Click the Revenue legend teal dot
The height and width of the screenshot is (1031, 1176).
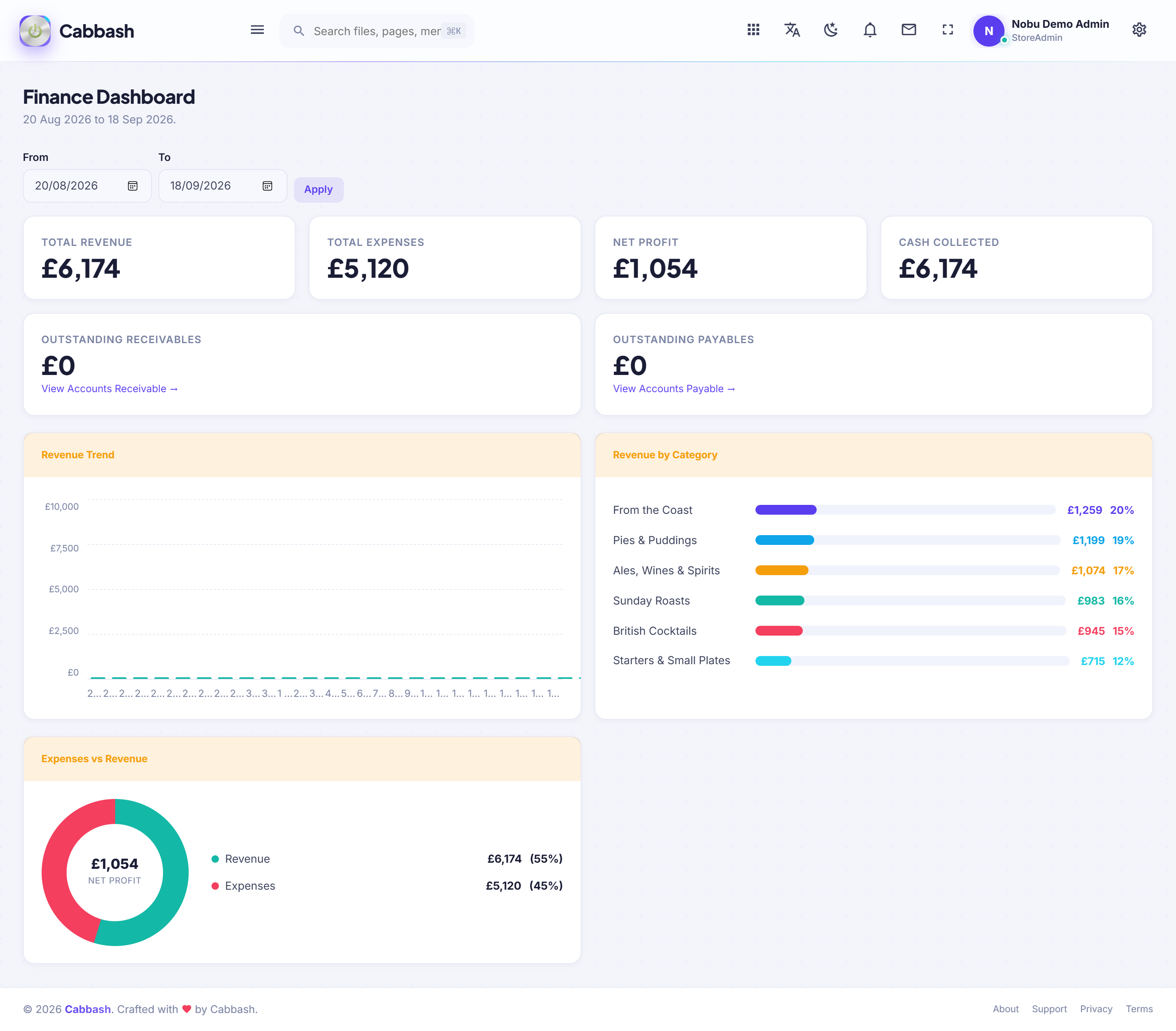(215, 859)
